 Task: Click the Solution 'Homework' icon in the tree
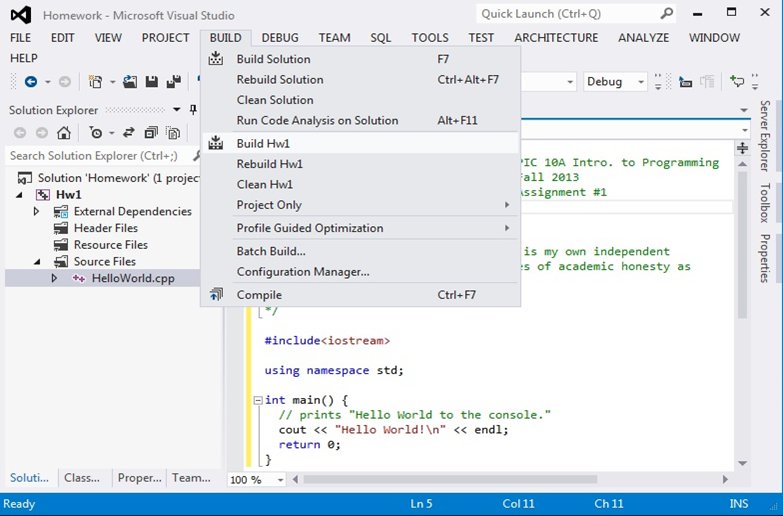coord(24,178)
